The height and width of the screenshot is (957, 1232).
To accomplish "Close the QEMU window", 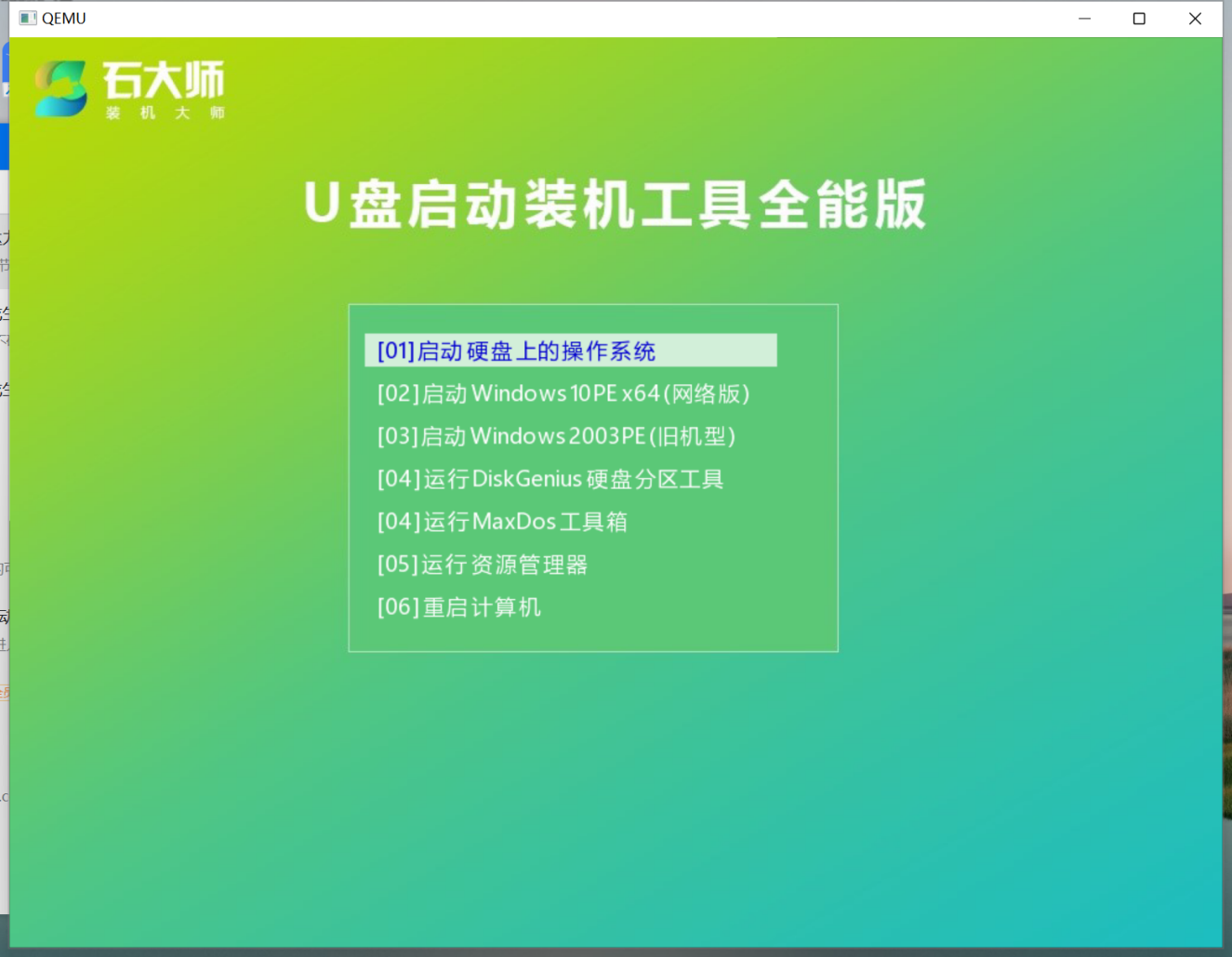I will 1195,18.
